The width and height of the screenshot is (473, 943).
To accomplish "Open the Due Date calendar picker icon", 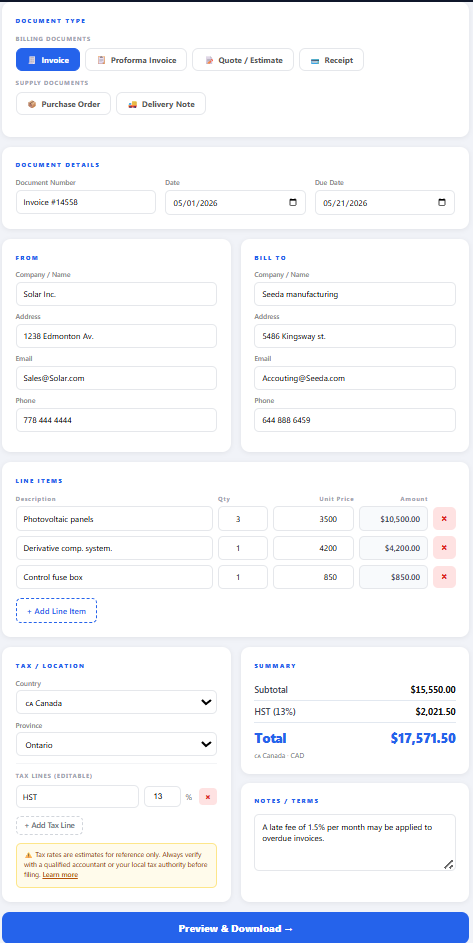I will 442,203.
